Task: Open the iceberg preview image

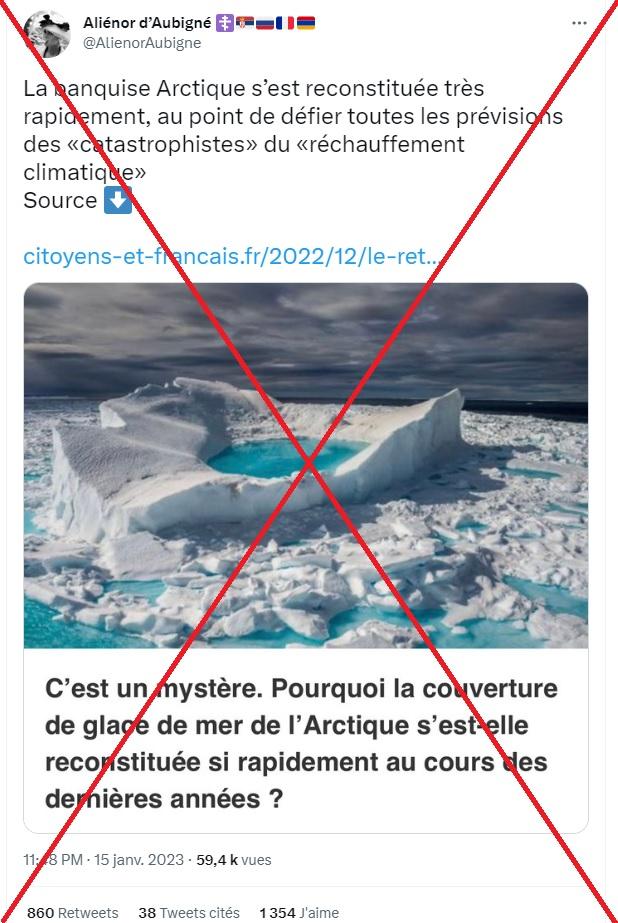Action: [306, 466]
